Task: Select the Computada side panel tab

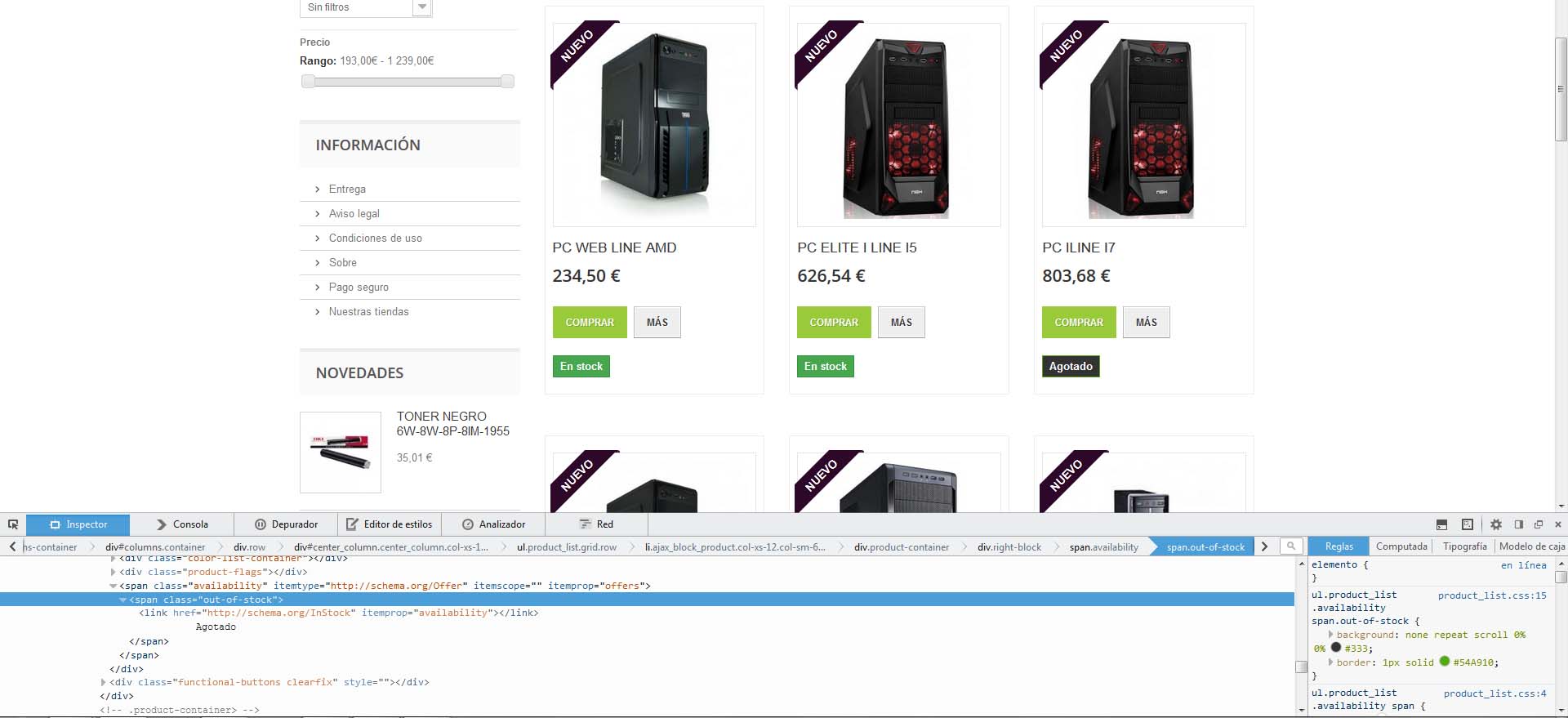Action: [1401, 546]
